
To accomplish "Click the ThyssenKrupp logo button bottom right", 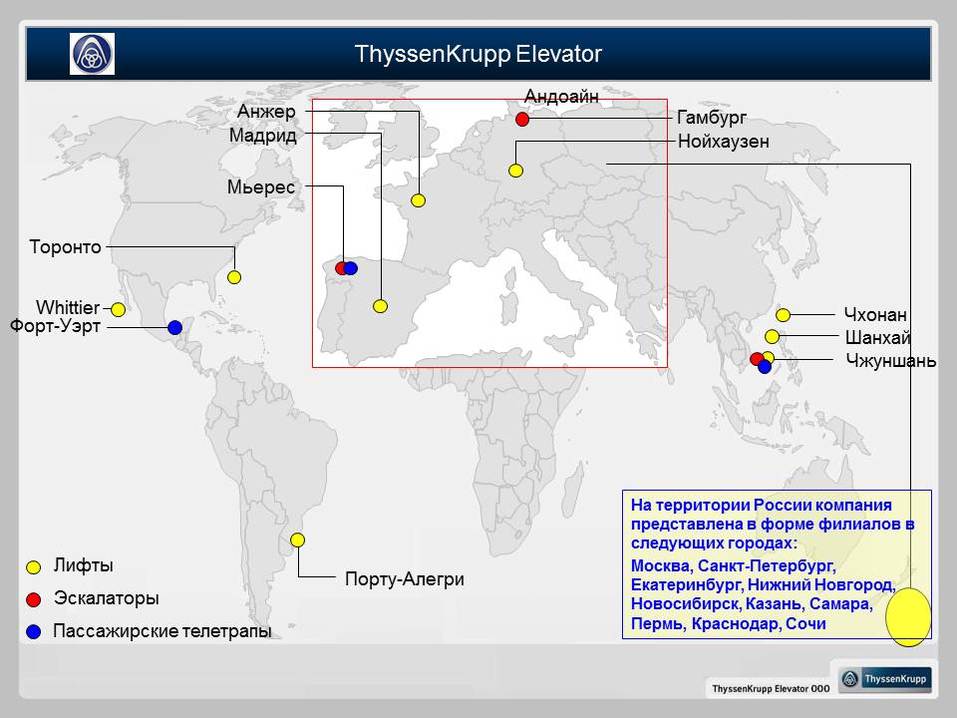I will pyautogui.click(x=884, y=679).
